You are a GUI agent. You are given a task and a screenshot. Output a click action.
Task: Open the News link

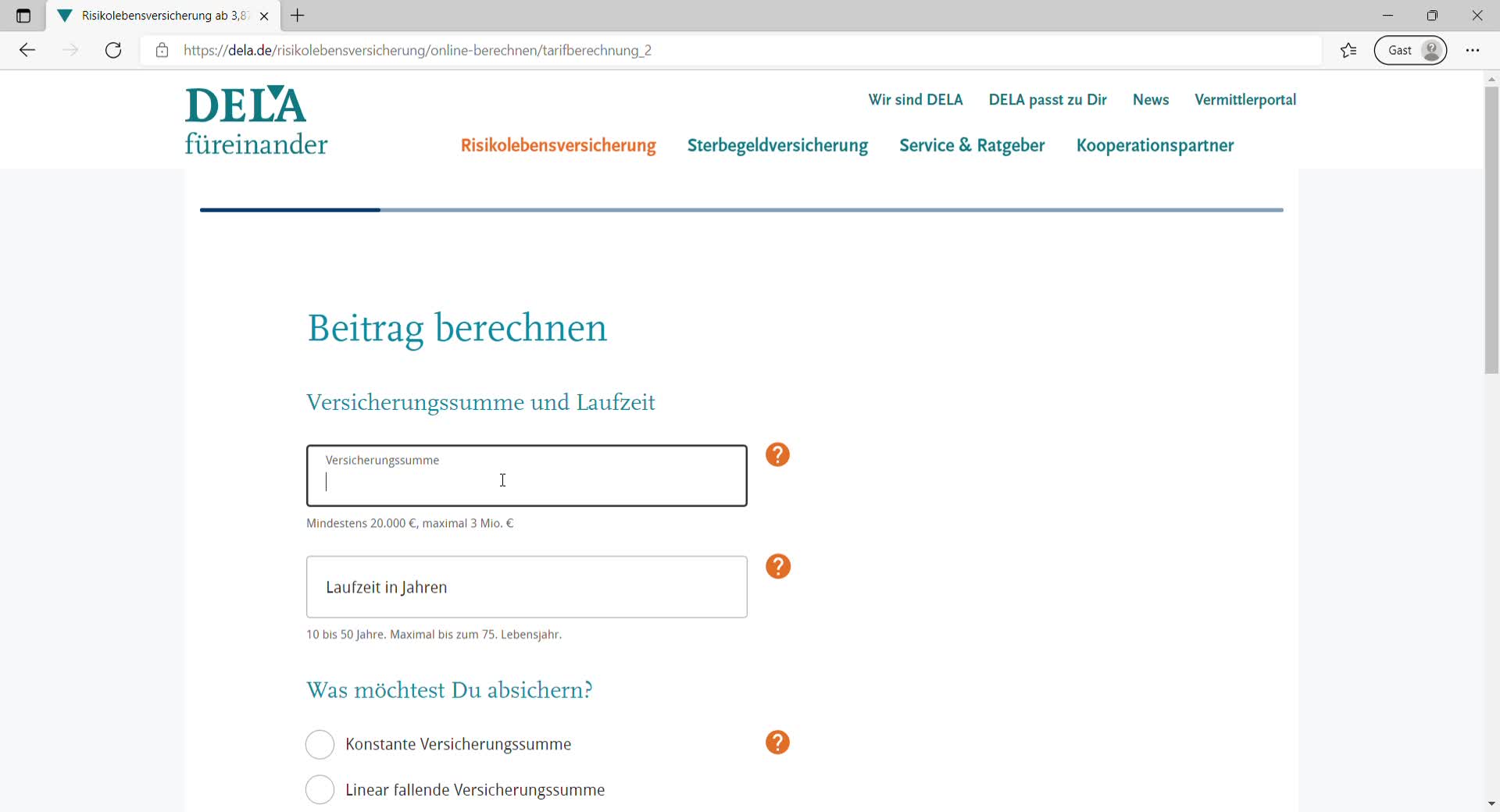(1151, 100)
